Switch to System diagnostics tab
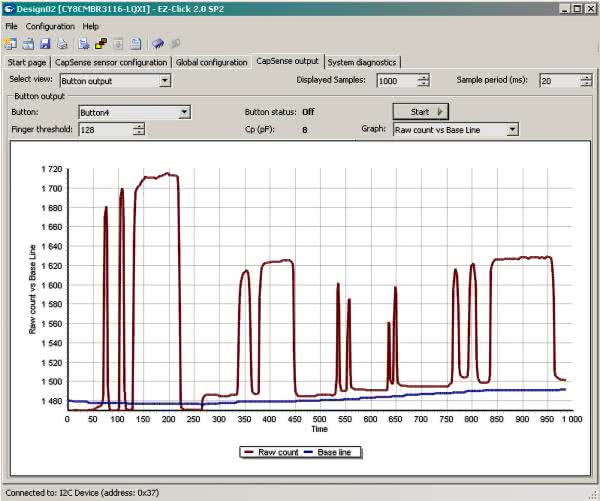Viewport: 600px width, 501px height. tap(362, 62)
